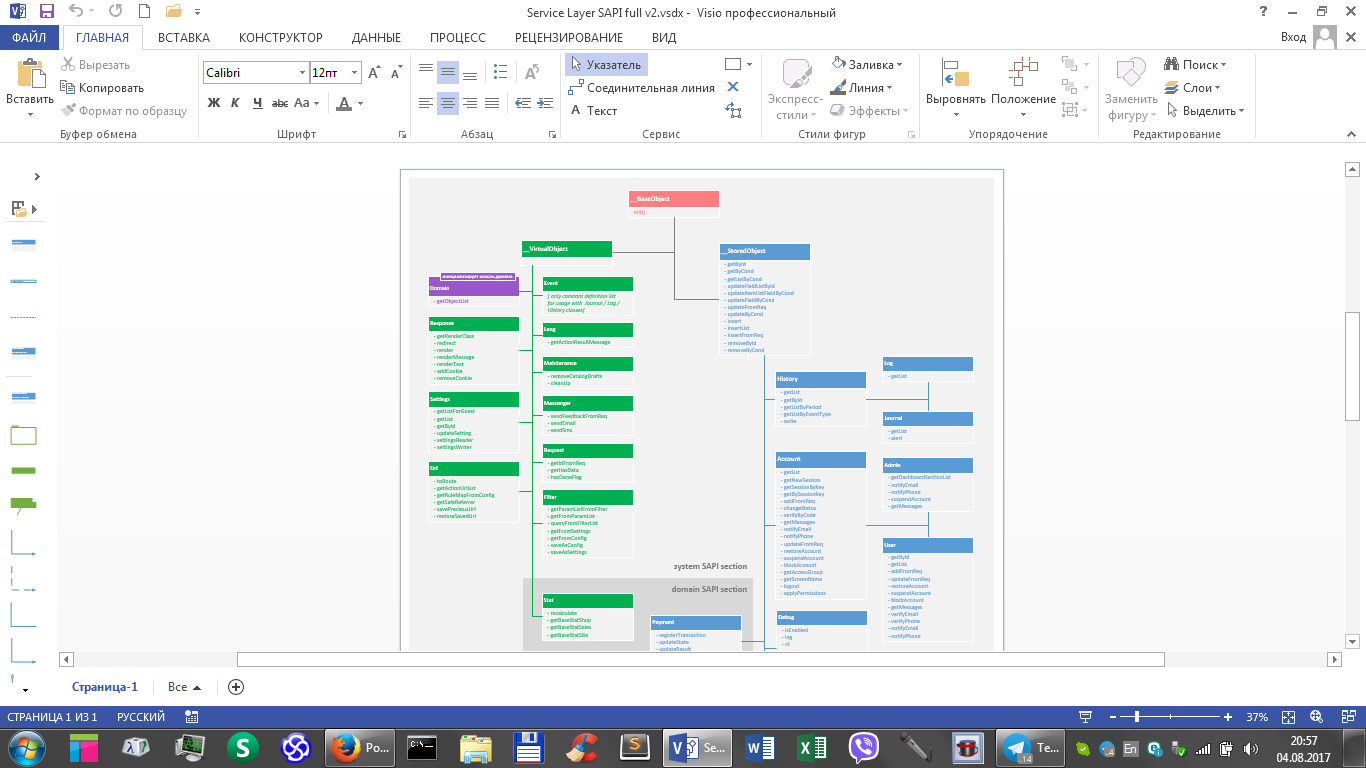This screenshot has width=1366, height=768.
Task: Click the Вход sign-in link
Action: [x=1293, y=37]
